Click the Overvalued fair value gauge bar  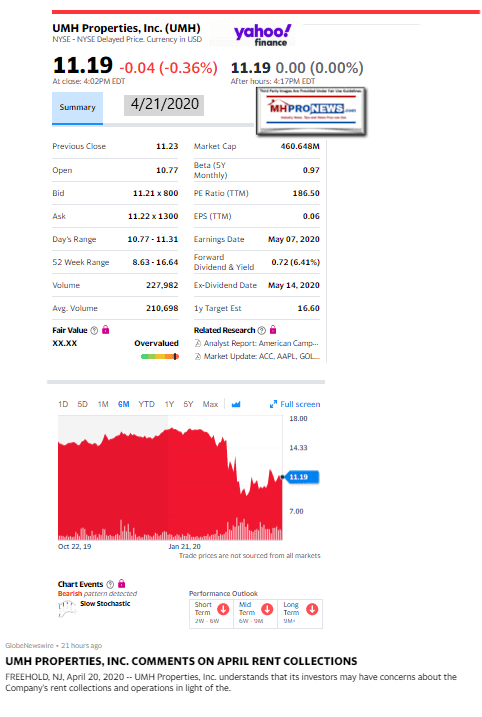tap(160, 357)
